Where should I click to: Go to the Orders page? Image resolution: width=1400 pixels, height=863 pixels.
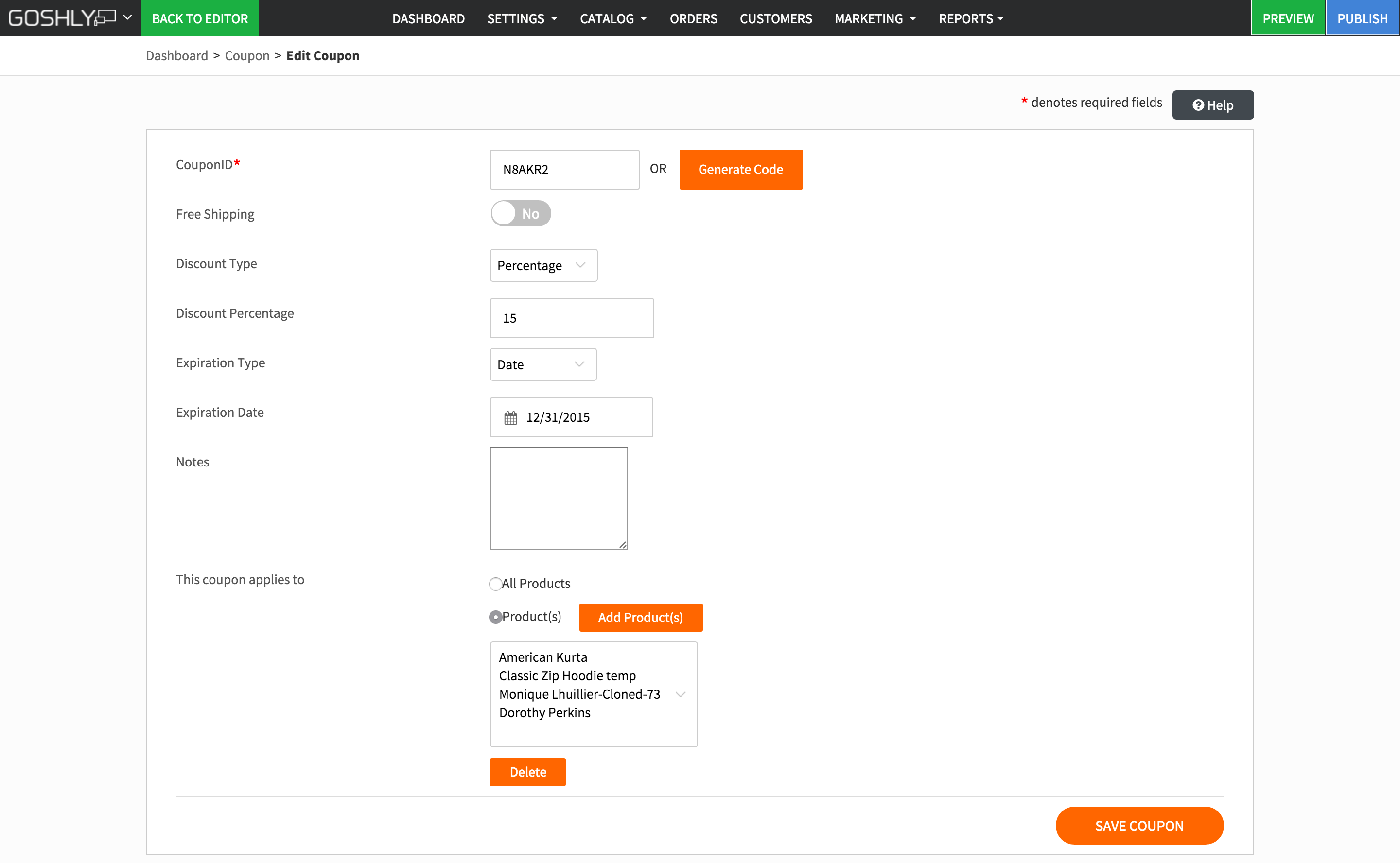pyautogui.click(x=693, y=19)
